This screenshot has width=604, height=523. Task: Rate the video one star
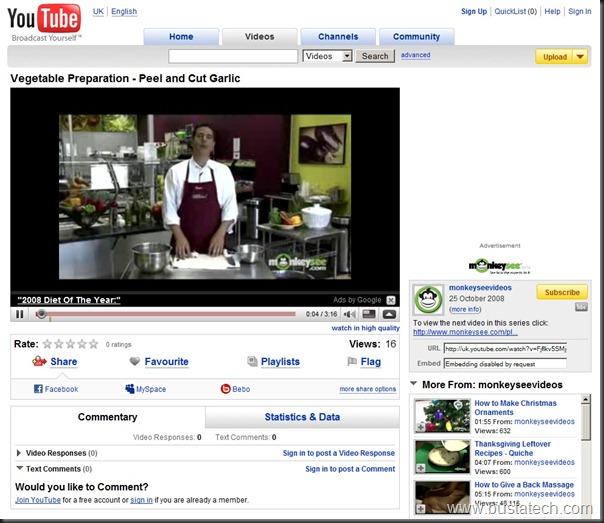pyautogui.click(x=47, y=344)
